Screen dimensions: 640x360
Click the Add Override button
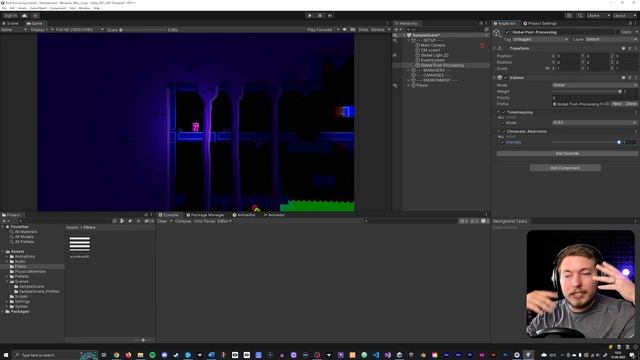[x=567, y=153]
